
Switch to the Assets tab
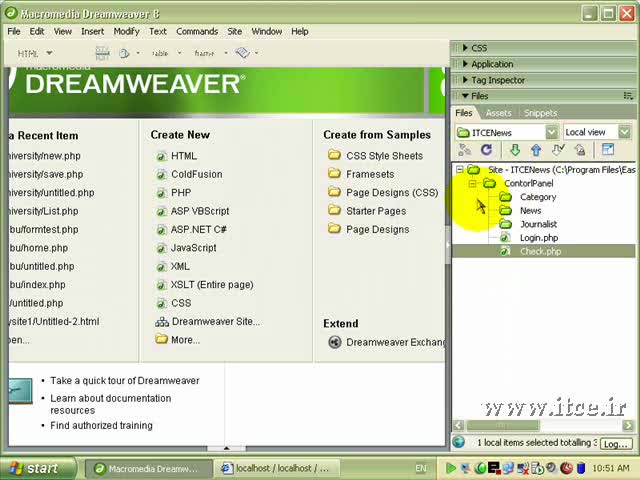[x=498, y=113]
